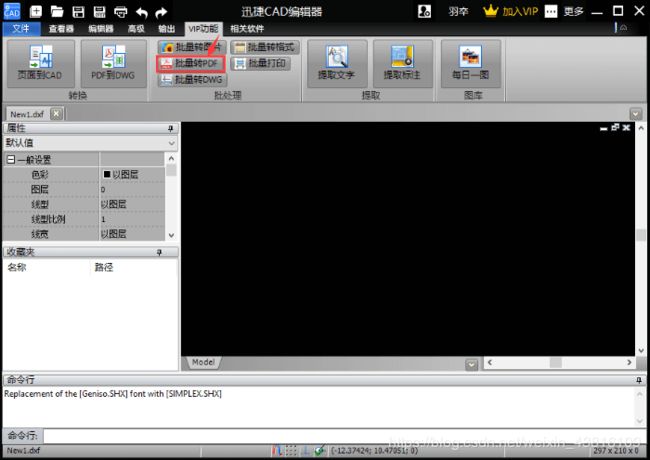This screenshot has height=460, width=650.
Task: Switch to the 查看器 tab
Action: 61,29
